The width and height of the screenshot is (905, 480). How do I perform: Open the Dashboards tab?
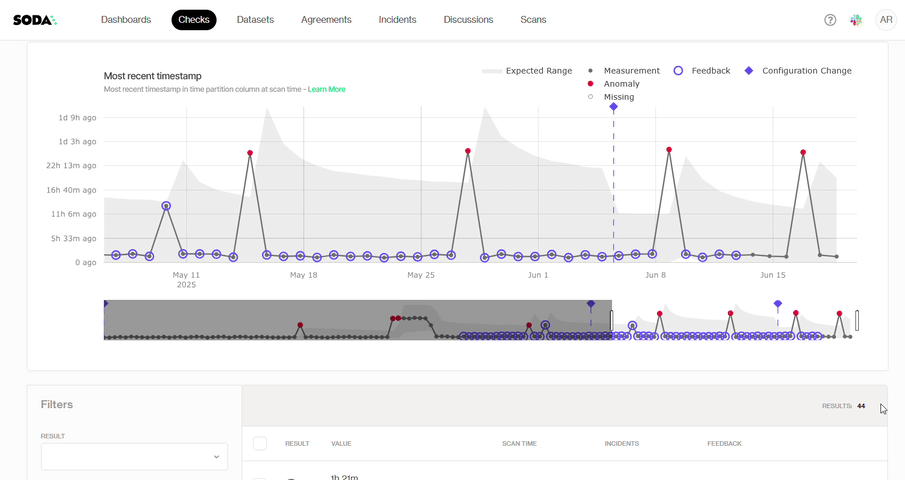point(126,20)
